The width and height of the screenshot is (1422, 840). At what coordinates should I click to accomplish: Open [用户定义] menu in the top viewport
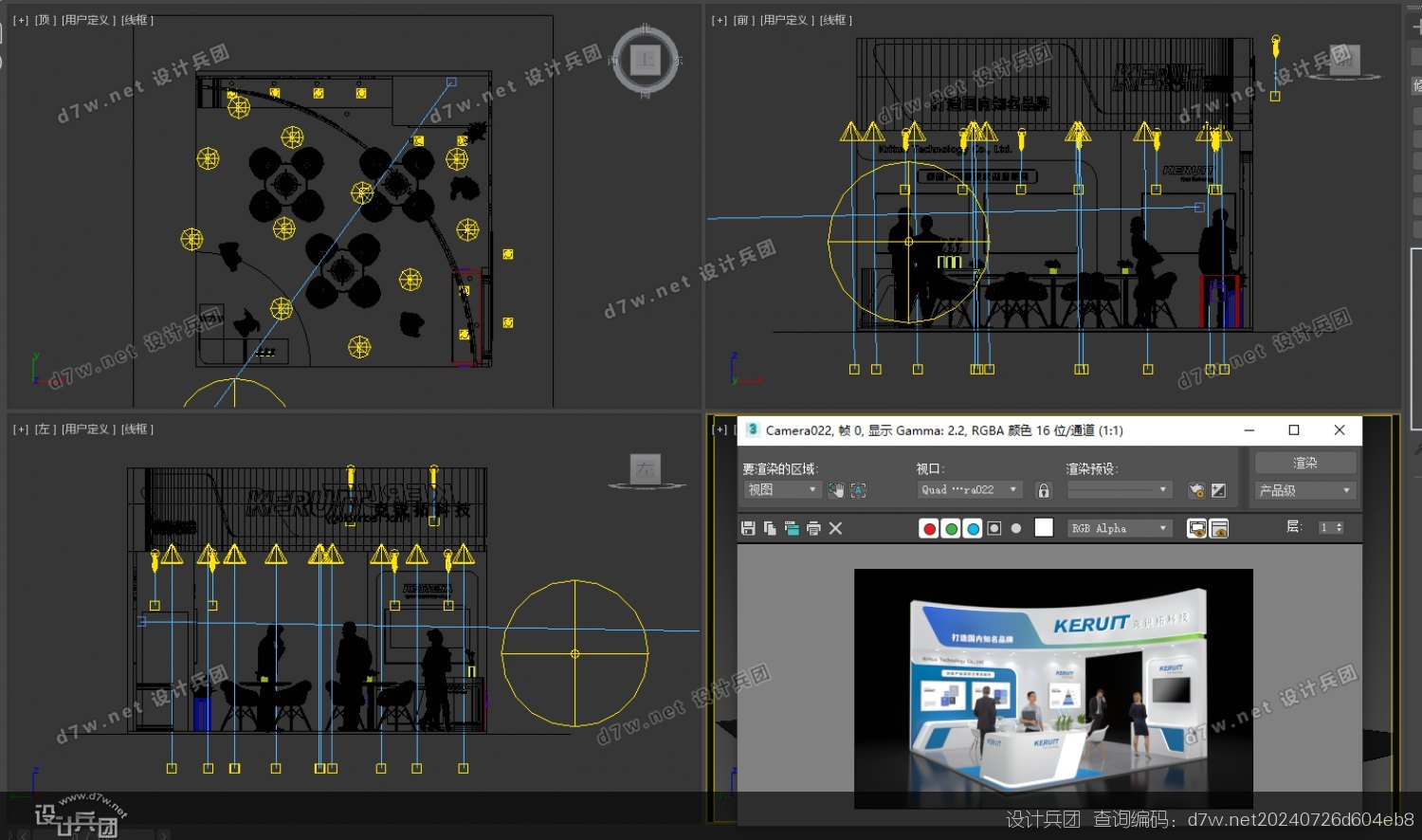point(89,20)
